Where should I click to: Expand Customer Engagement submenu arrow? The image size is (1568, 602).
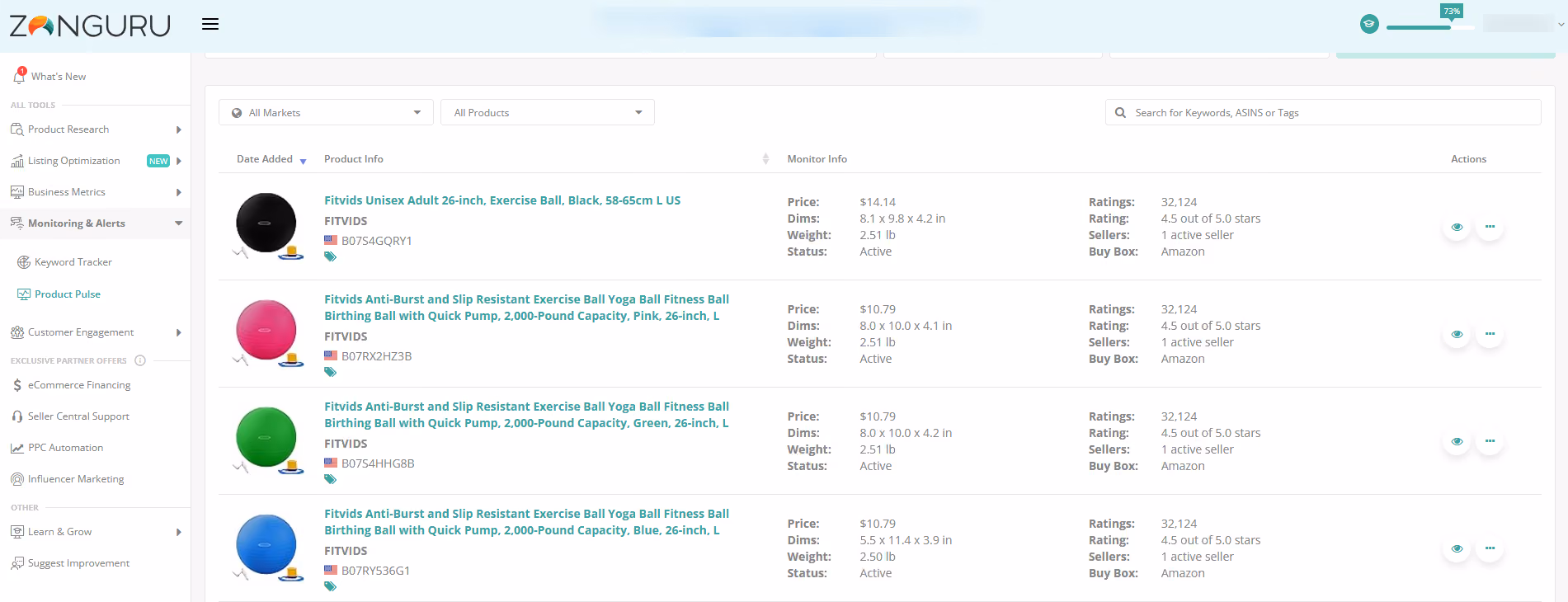pyautogui.click(x=179, y=332)
